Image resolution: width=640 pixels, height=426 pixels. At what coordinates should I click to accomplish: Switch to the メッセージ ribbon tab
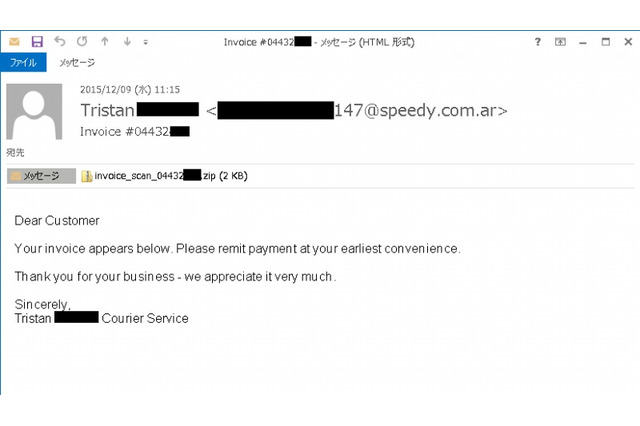(x=77, y=62)
